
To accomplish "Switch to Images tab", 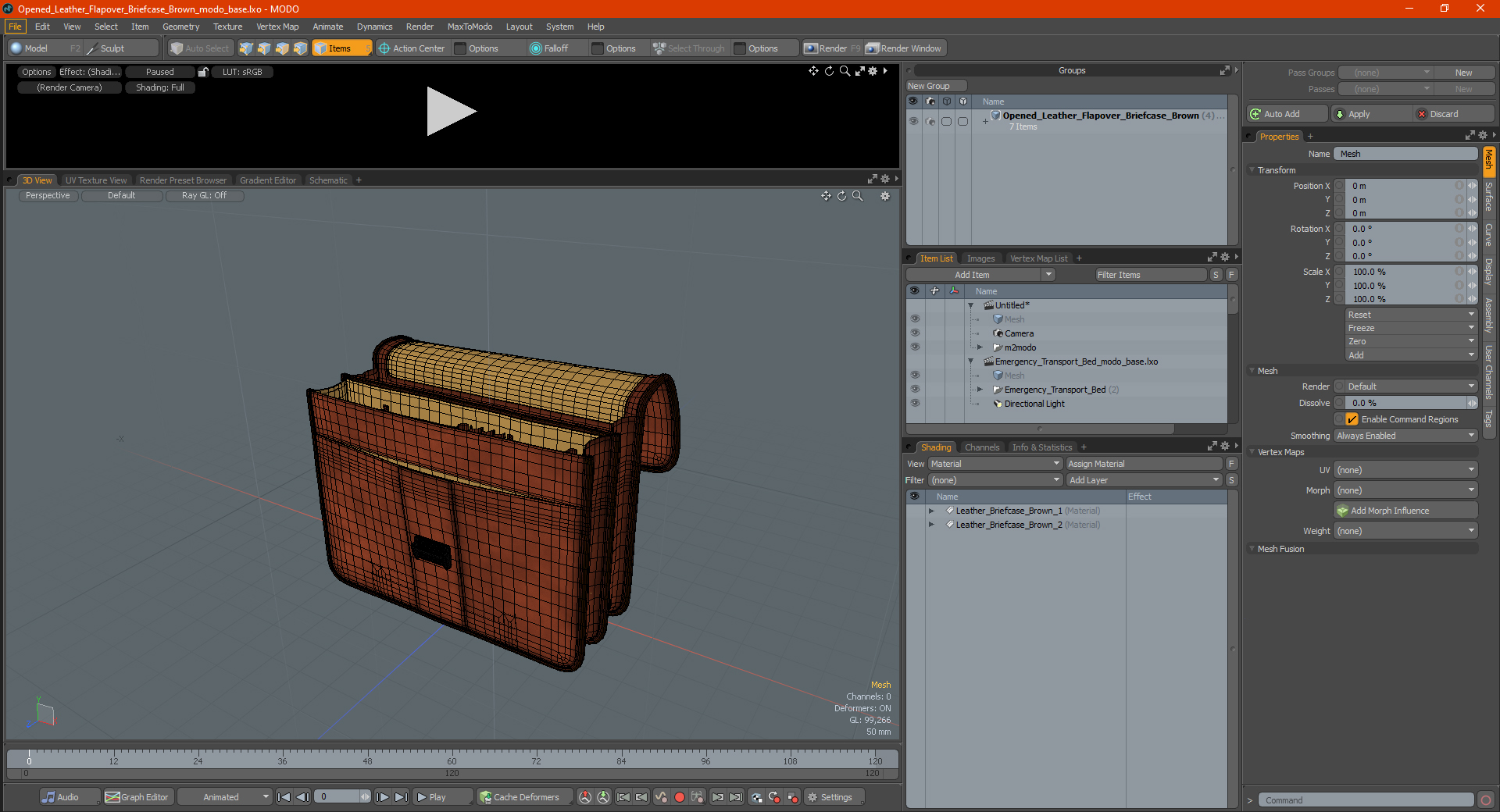I will (x=980, y=258).
